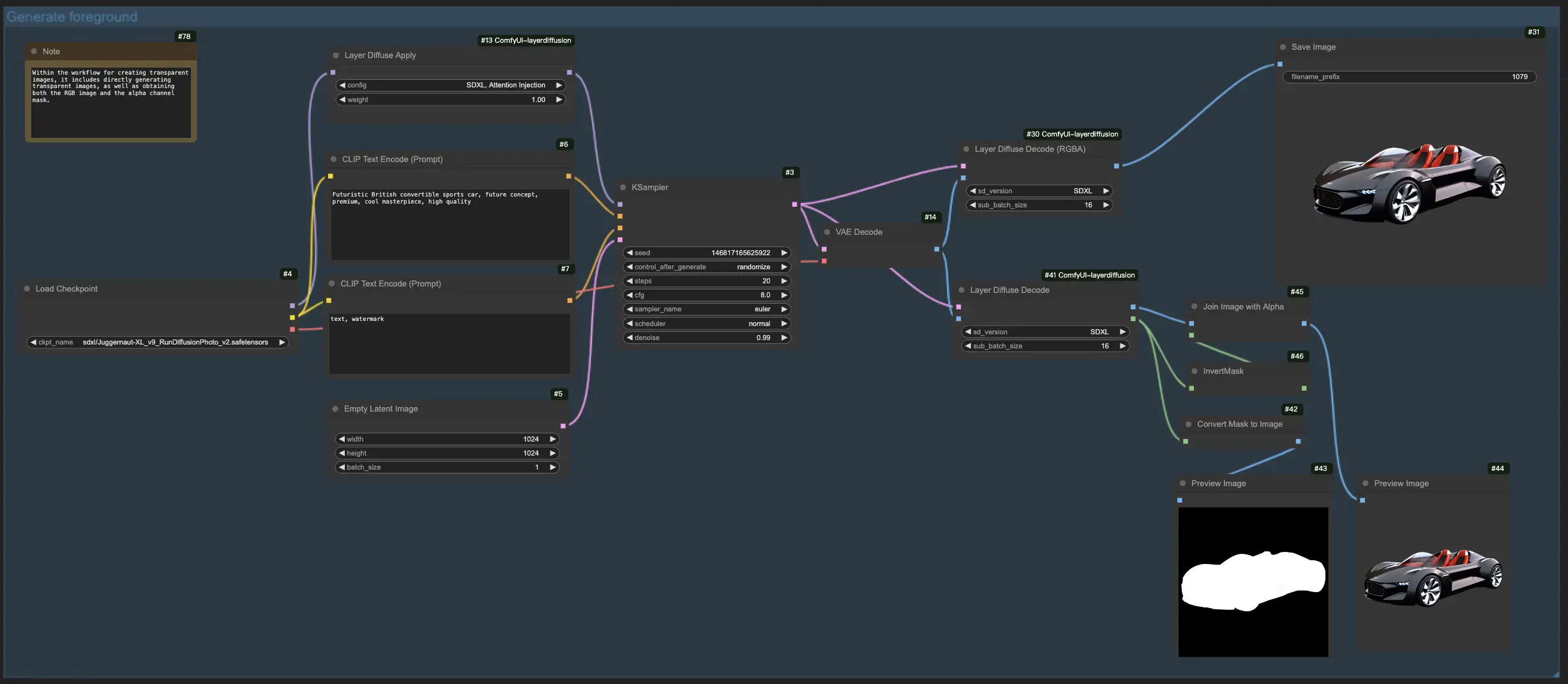Increase steps with right arrow in KSampler
Viewport: 1568px width, 684px height.
point(784,281)
